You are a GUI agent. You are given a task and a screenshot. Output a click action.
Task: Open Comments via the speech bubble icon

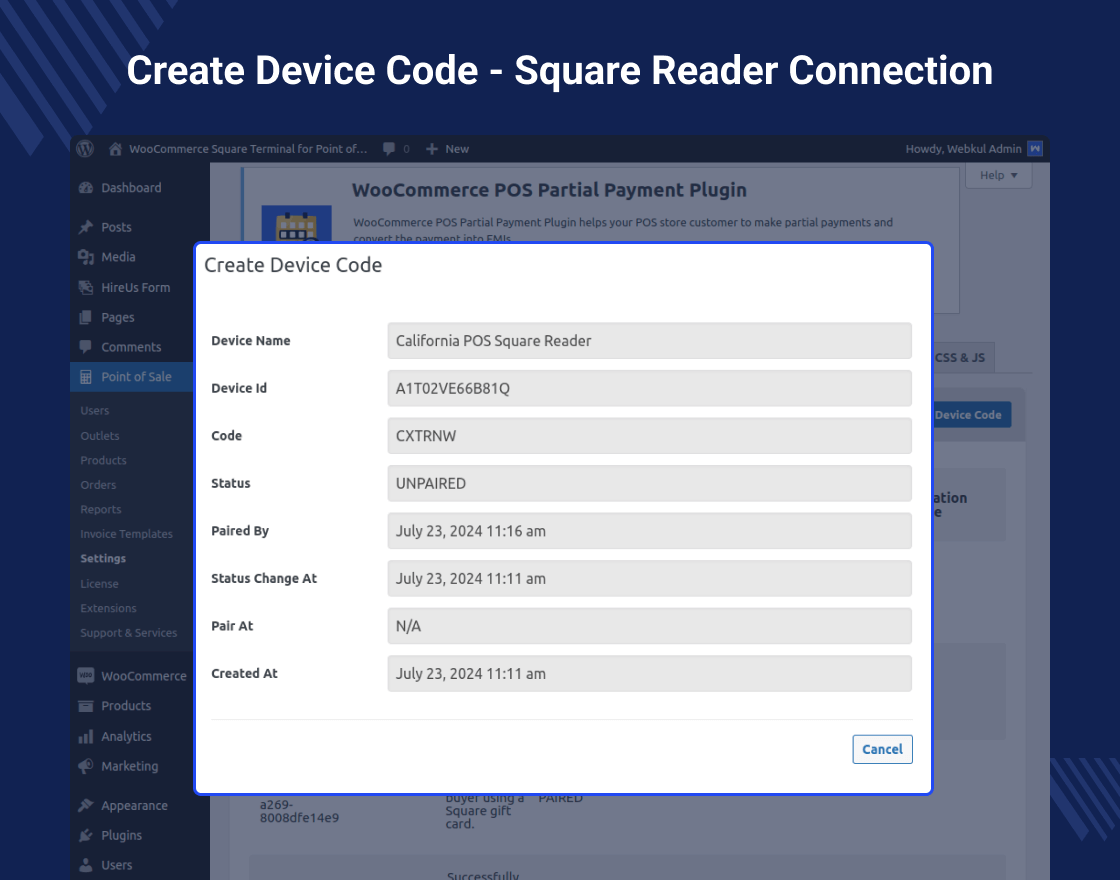click(x=84, y=346)
